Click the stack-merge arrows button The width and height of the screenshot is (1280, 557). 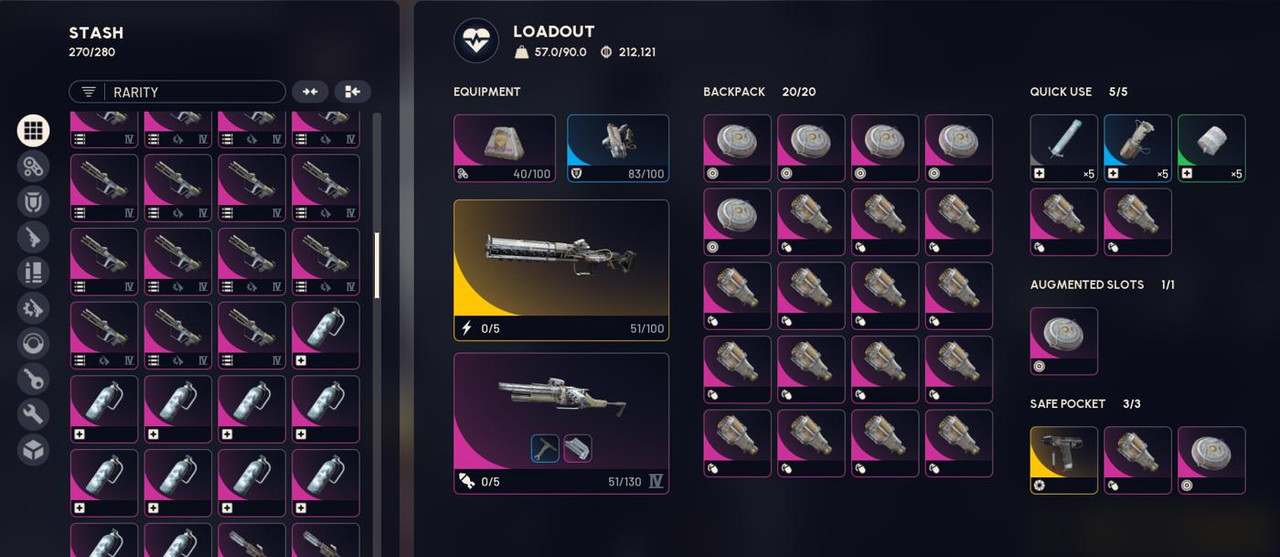click(310, 92)
